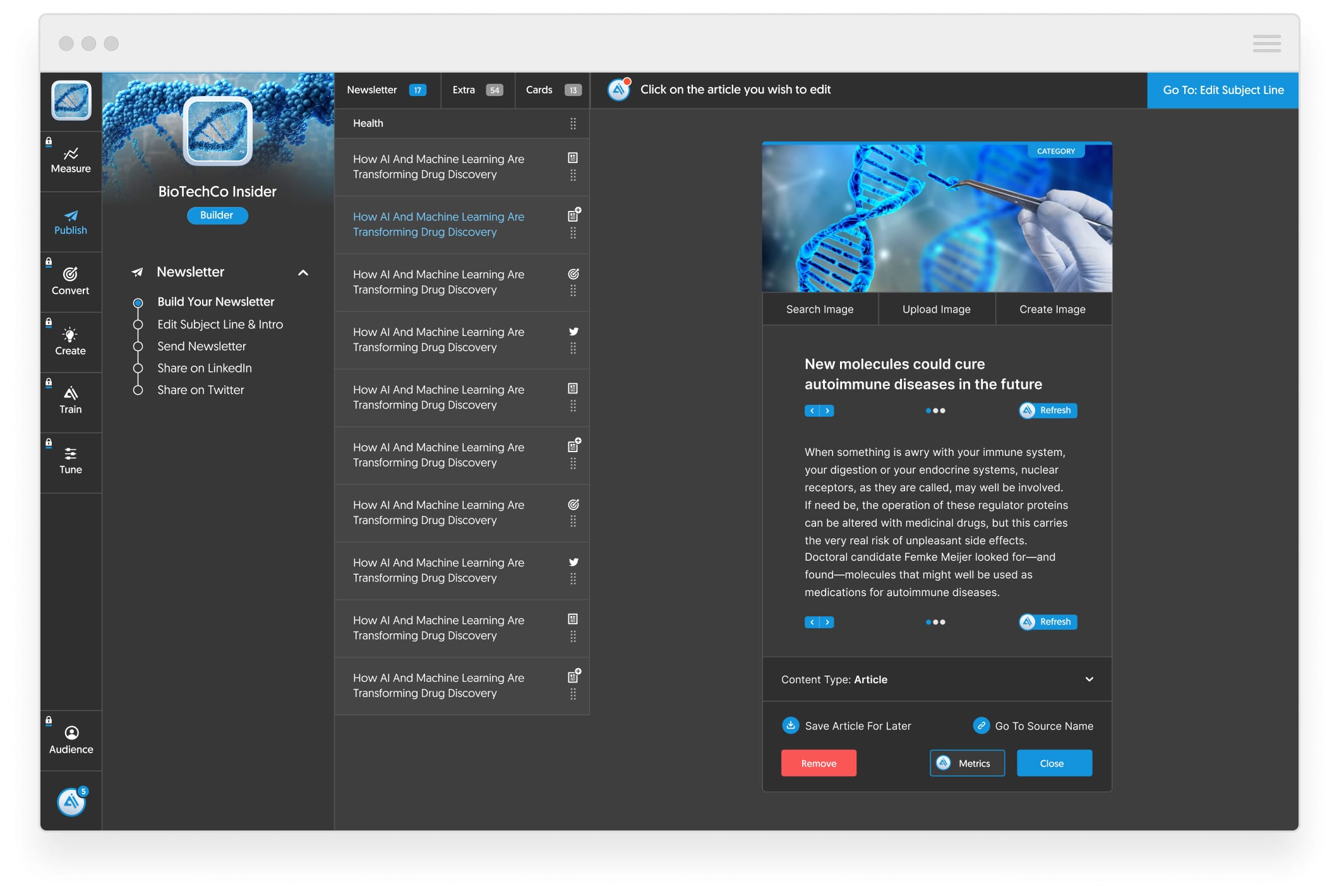Viewport: 1339px width, 896px height.
Task: Click the Health section drag handle
Action: pos(573,124)
